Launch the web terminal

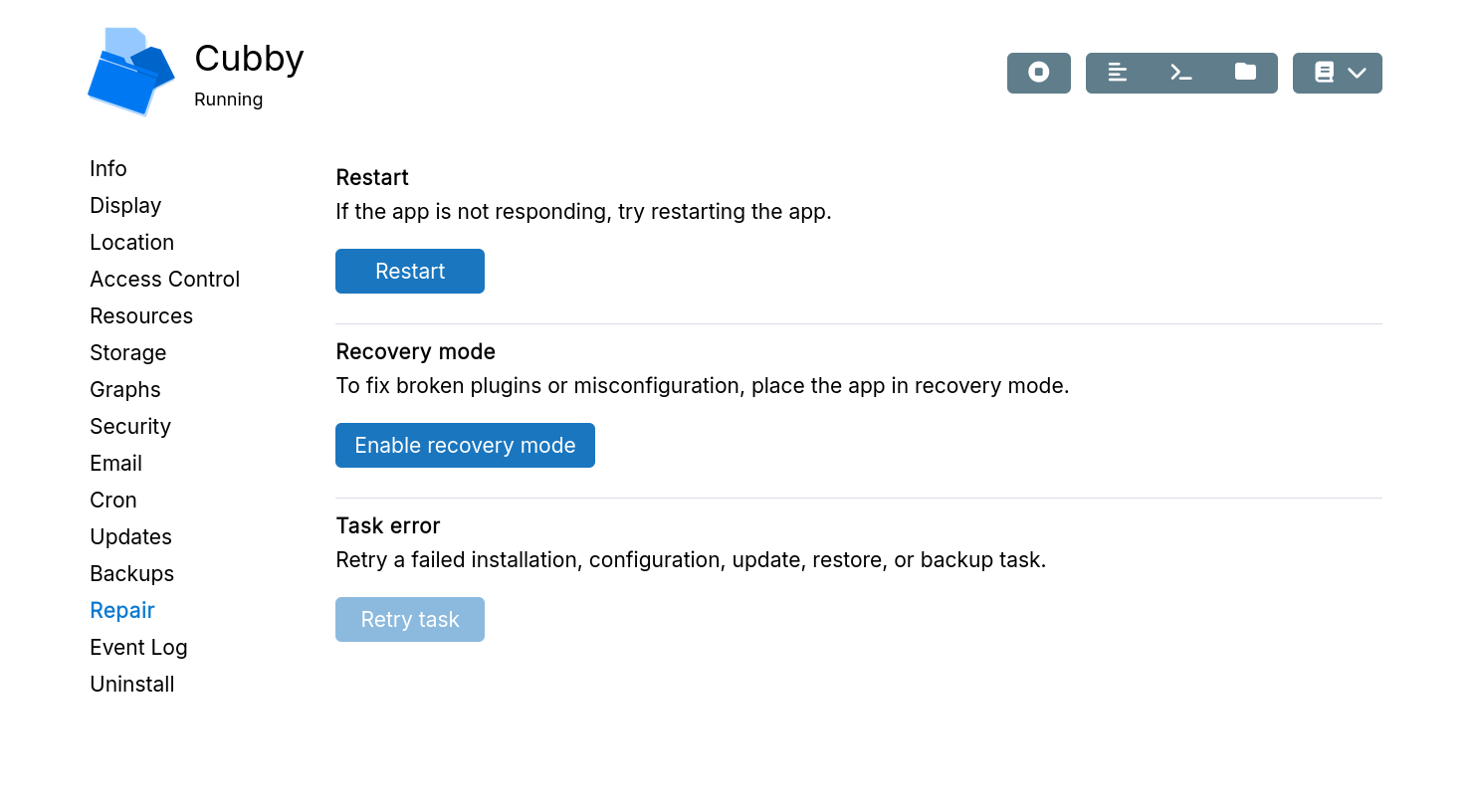[1180, 73]
